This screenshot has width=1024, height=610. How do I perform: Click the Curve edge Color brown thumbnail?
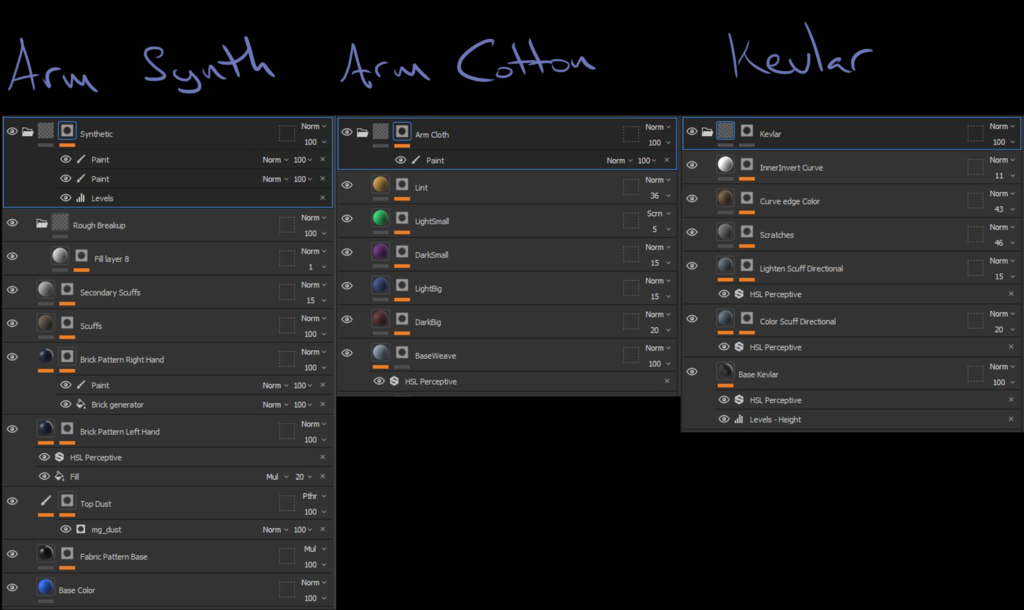pos(726,198)
